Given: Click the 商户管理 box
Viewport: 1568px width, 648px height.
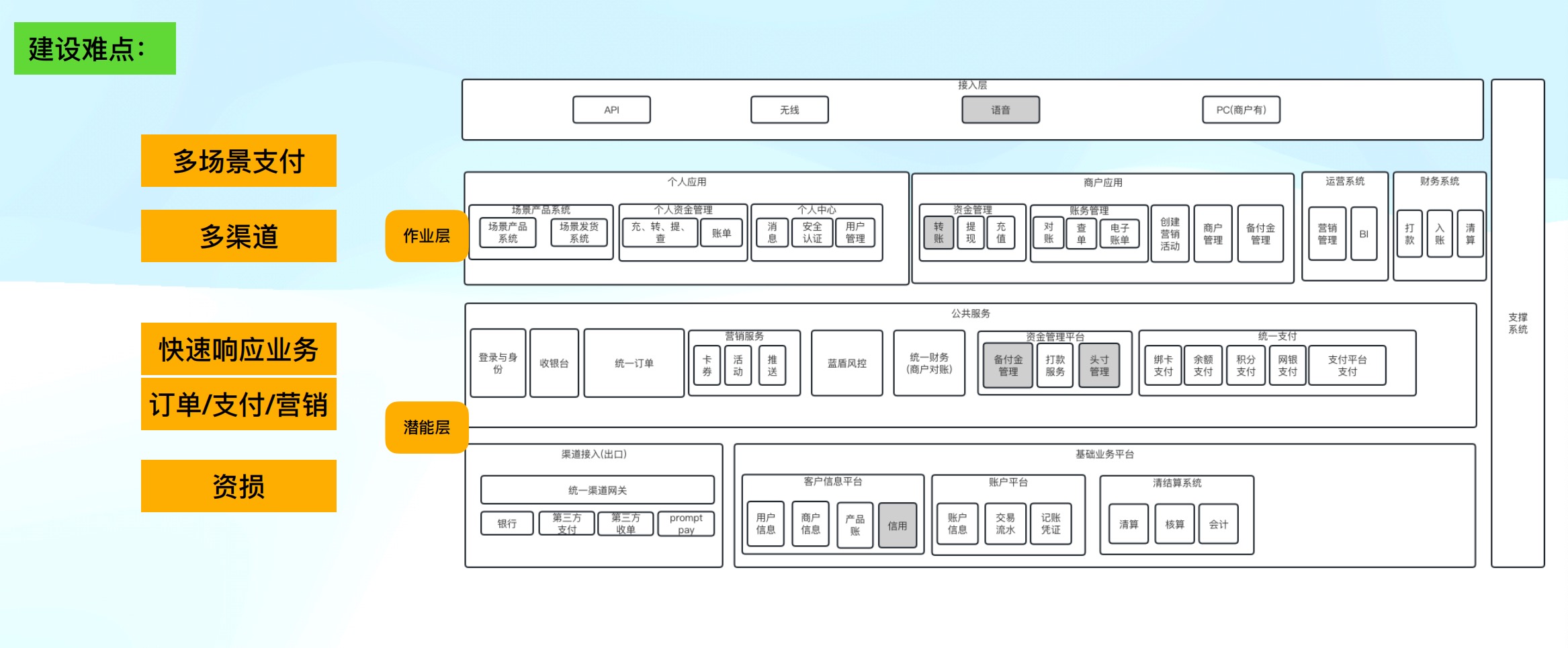Looking at the screenshot, I should click(x=1213, y=233).
